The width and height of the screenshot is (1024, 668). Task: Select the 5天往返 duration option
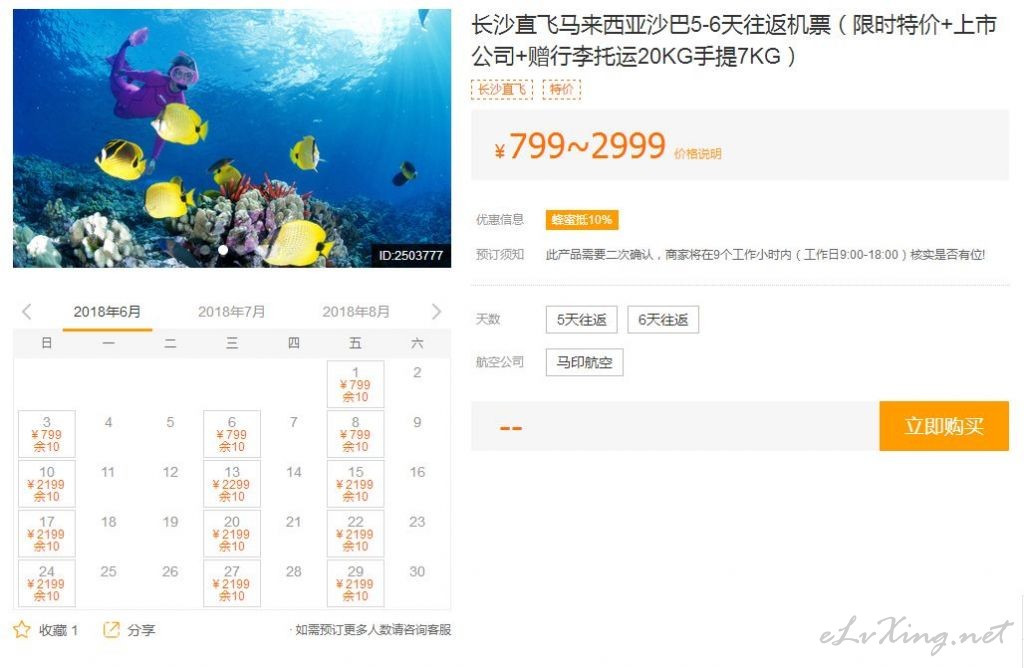click(x=582, y=320)
